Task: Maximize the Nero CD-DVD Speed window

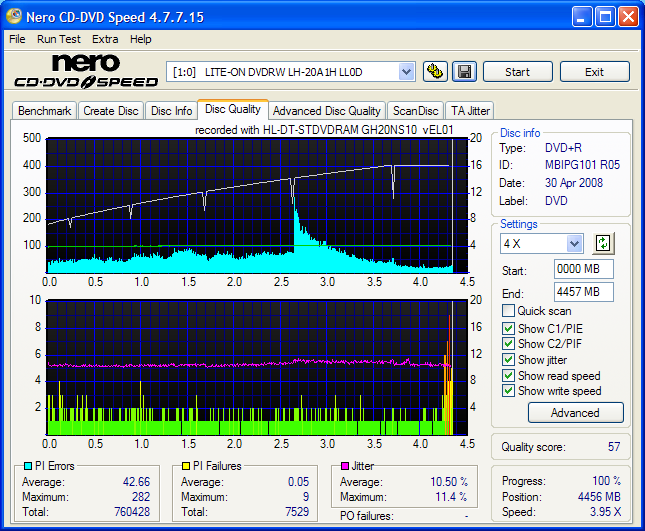Action: coord(605,16)
